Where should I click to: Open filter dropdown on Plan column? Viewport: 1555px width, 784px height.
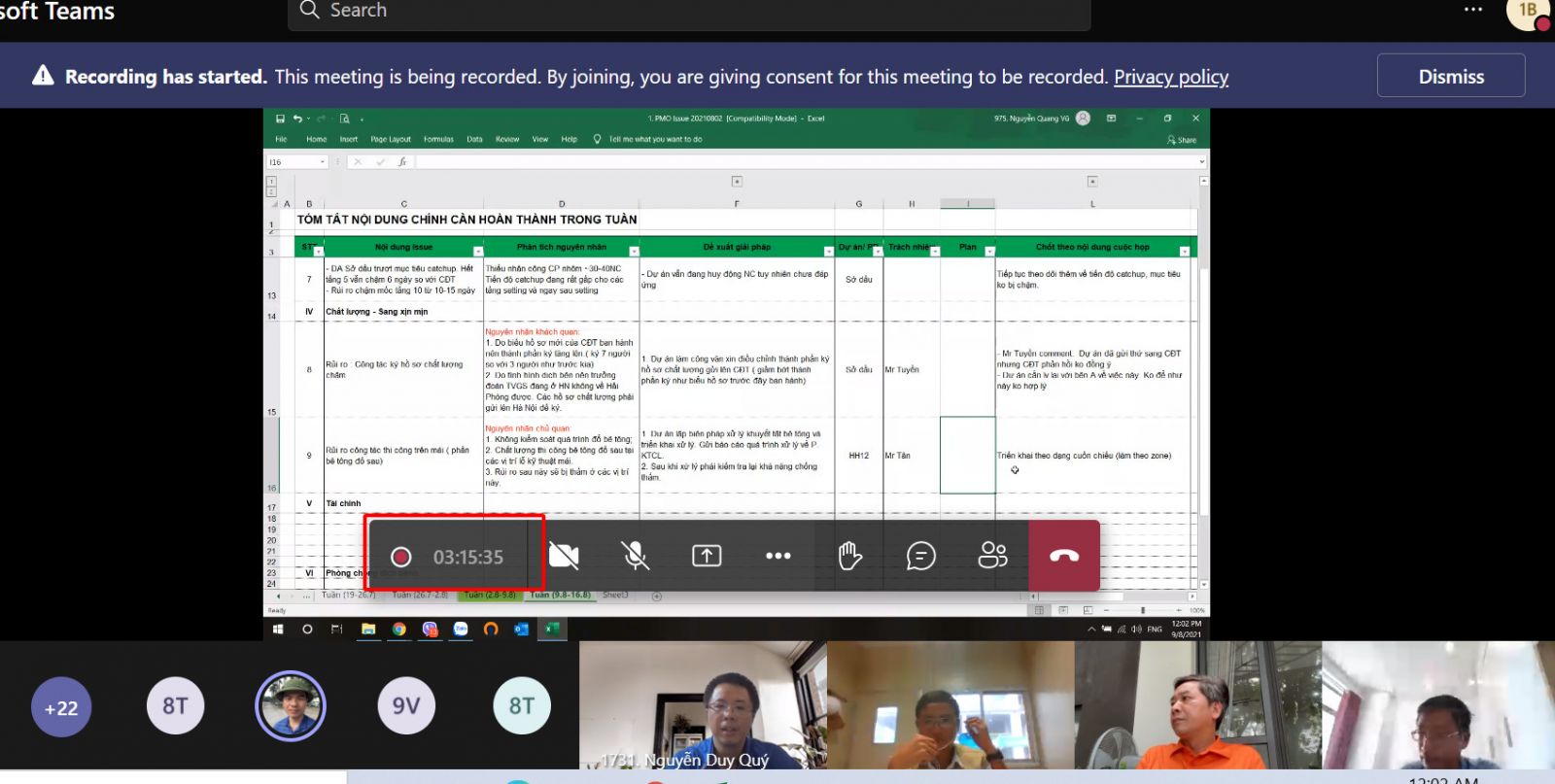pos(989,252)
